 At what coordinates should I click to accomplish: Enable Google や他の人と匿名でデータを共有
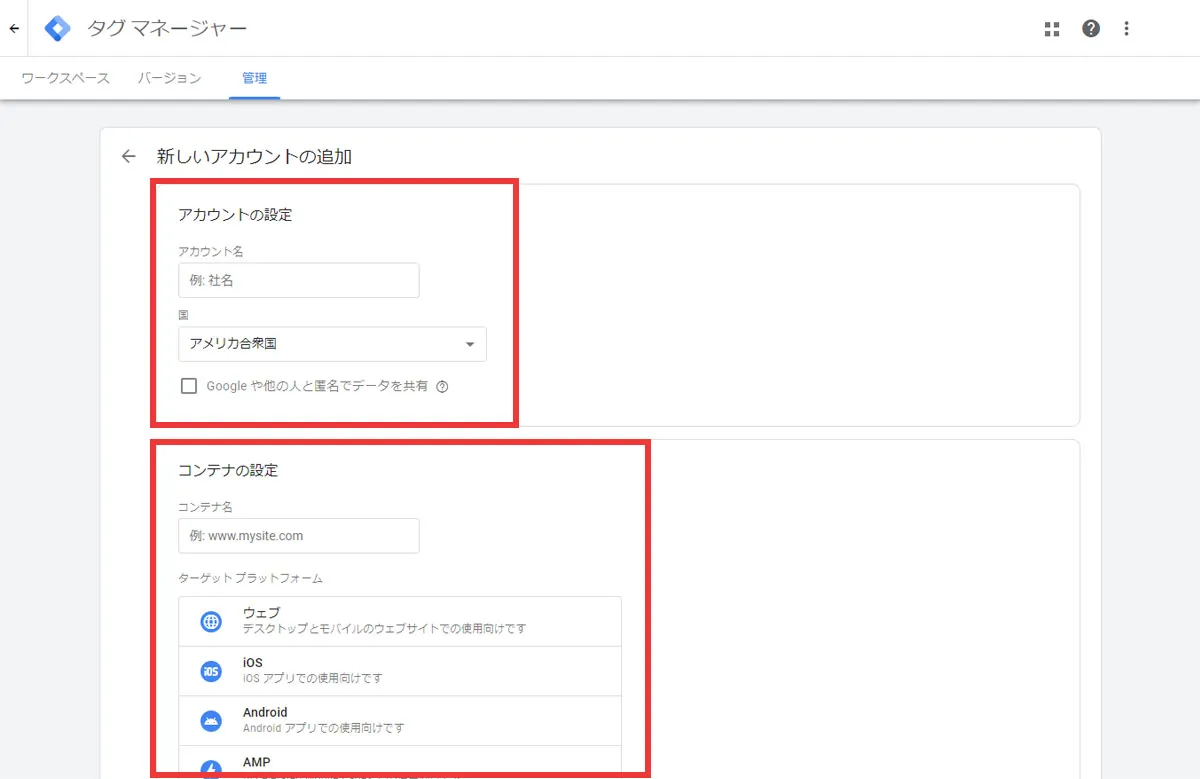[x=188, y=385]
